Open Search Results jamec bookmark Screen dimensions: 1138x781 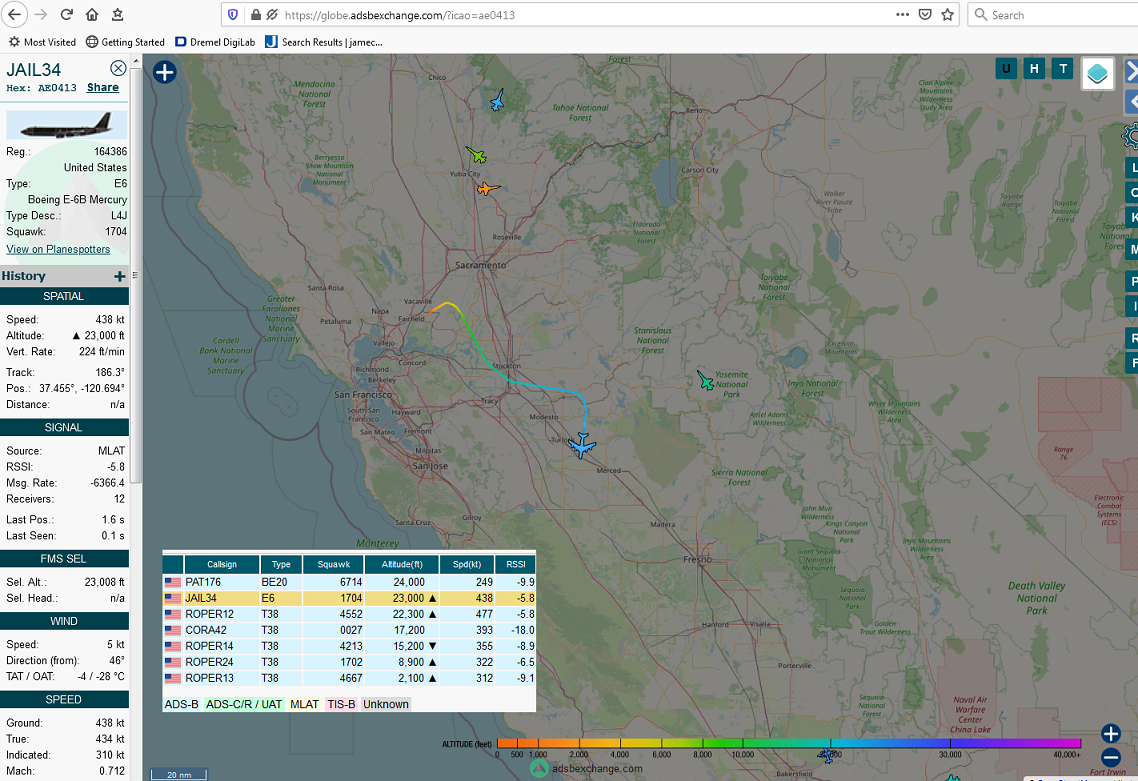click(x=324, y=42)
